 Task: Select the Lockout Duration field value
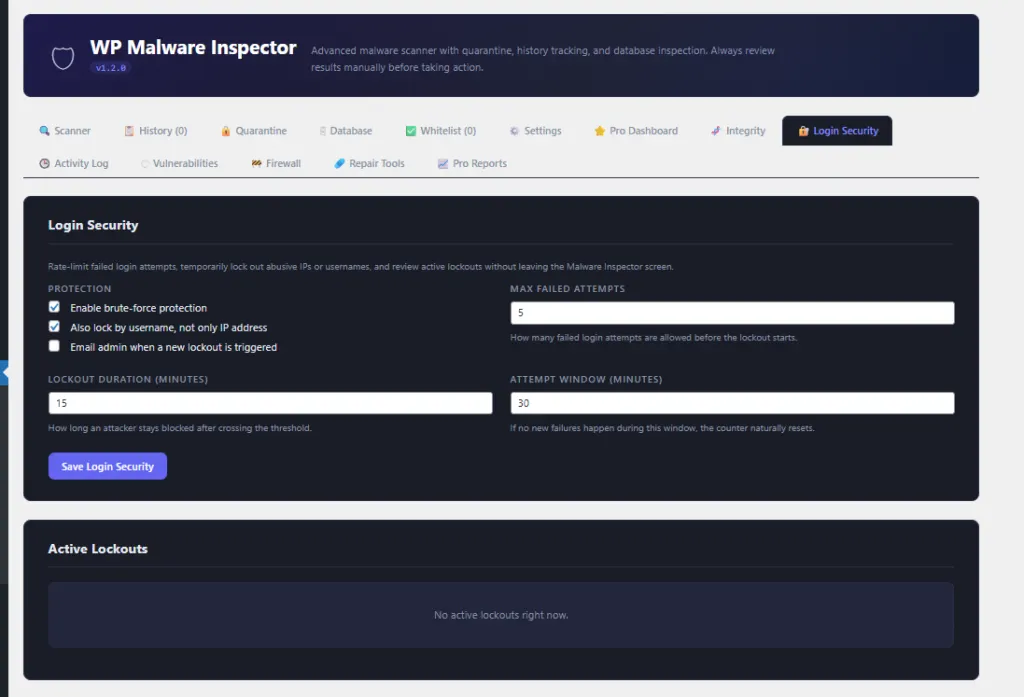pyautogui.click(x=270, y=402)
